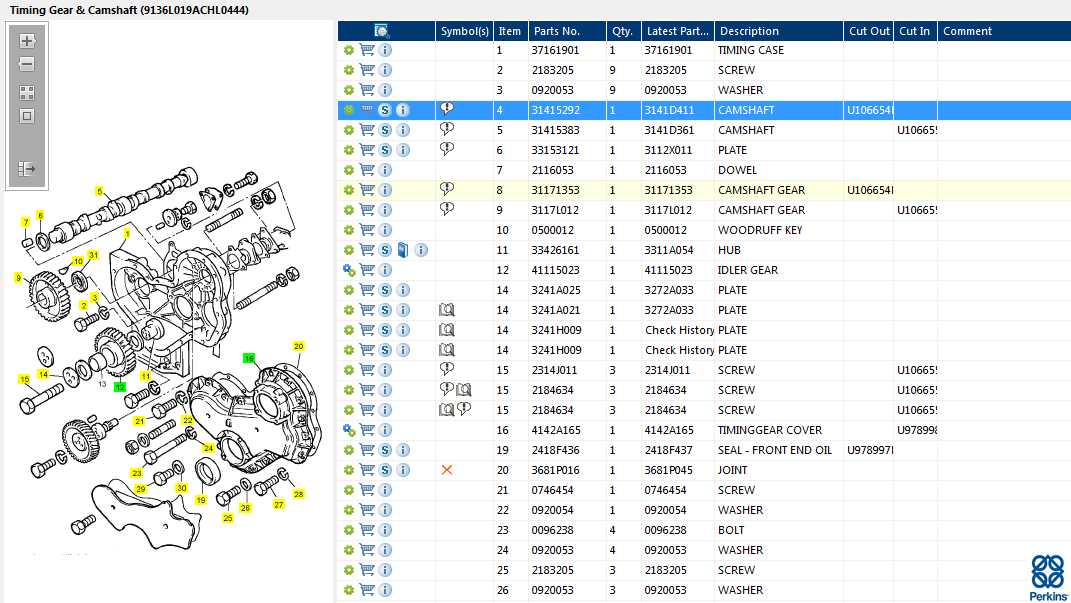Click the list-arrow panel toggle icon
This screenshot has height=603, width=1071.
pyautogui.click(x=27, y=169)
